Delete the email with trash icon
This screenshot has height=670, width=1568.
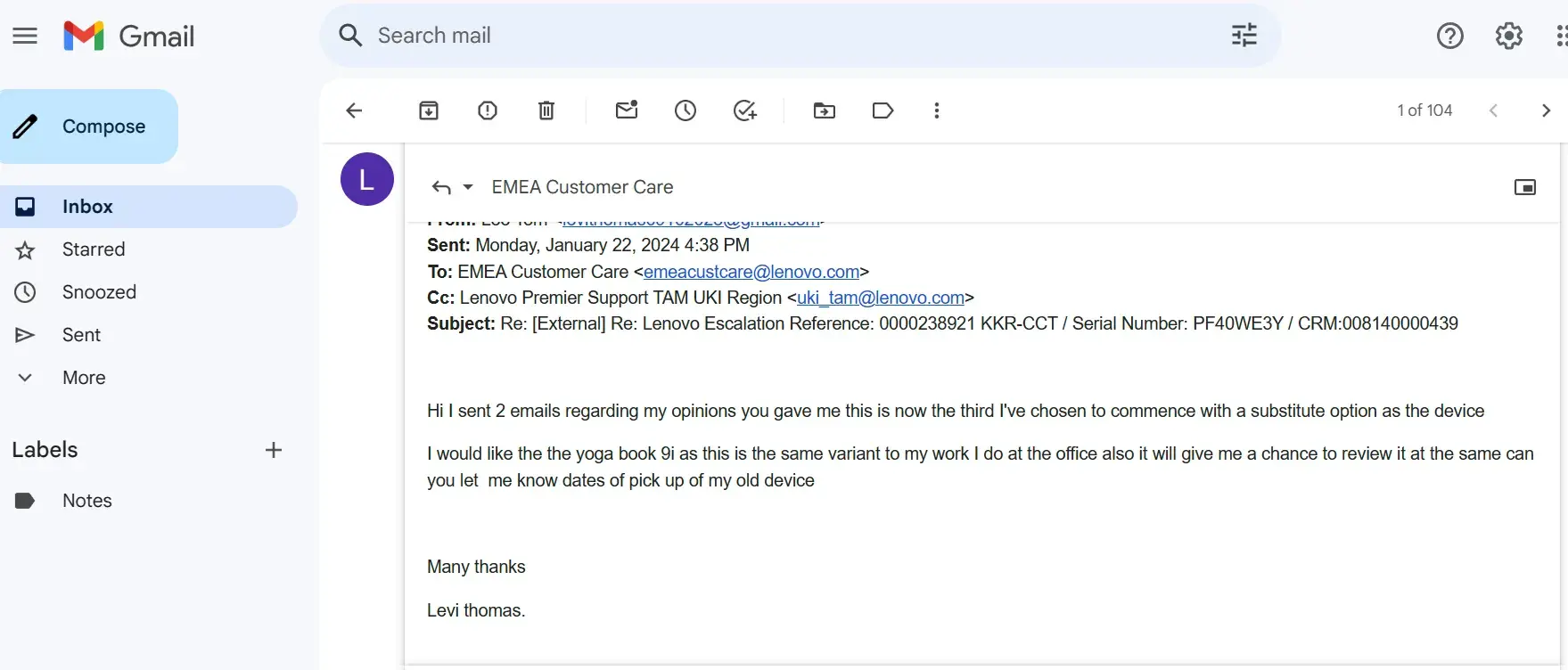tap(546, 110)
